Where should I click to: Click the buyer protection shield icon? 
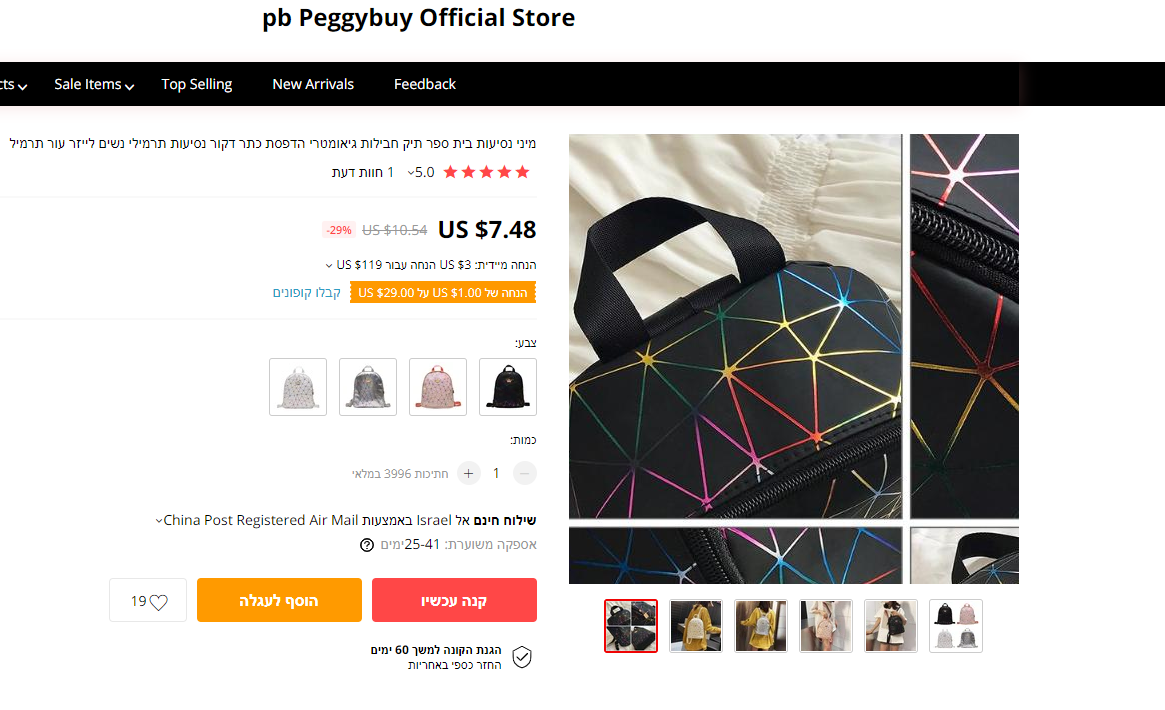click(521, 657)
